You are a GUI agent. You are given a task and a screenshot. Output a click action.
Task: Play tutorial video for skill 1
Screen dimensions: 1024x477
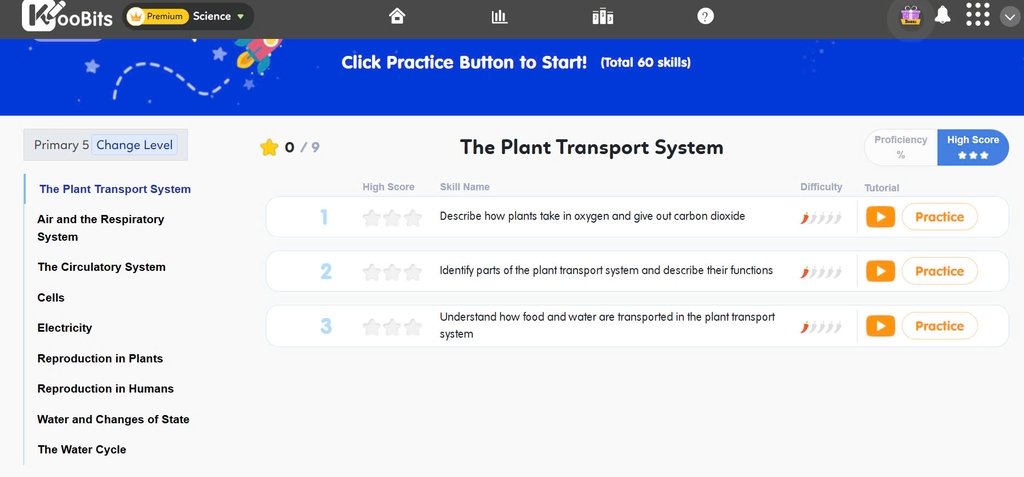tap(880, 217)
